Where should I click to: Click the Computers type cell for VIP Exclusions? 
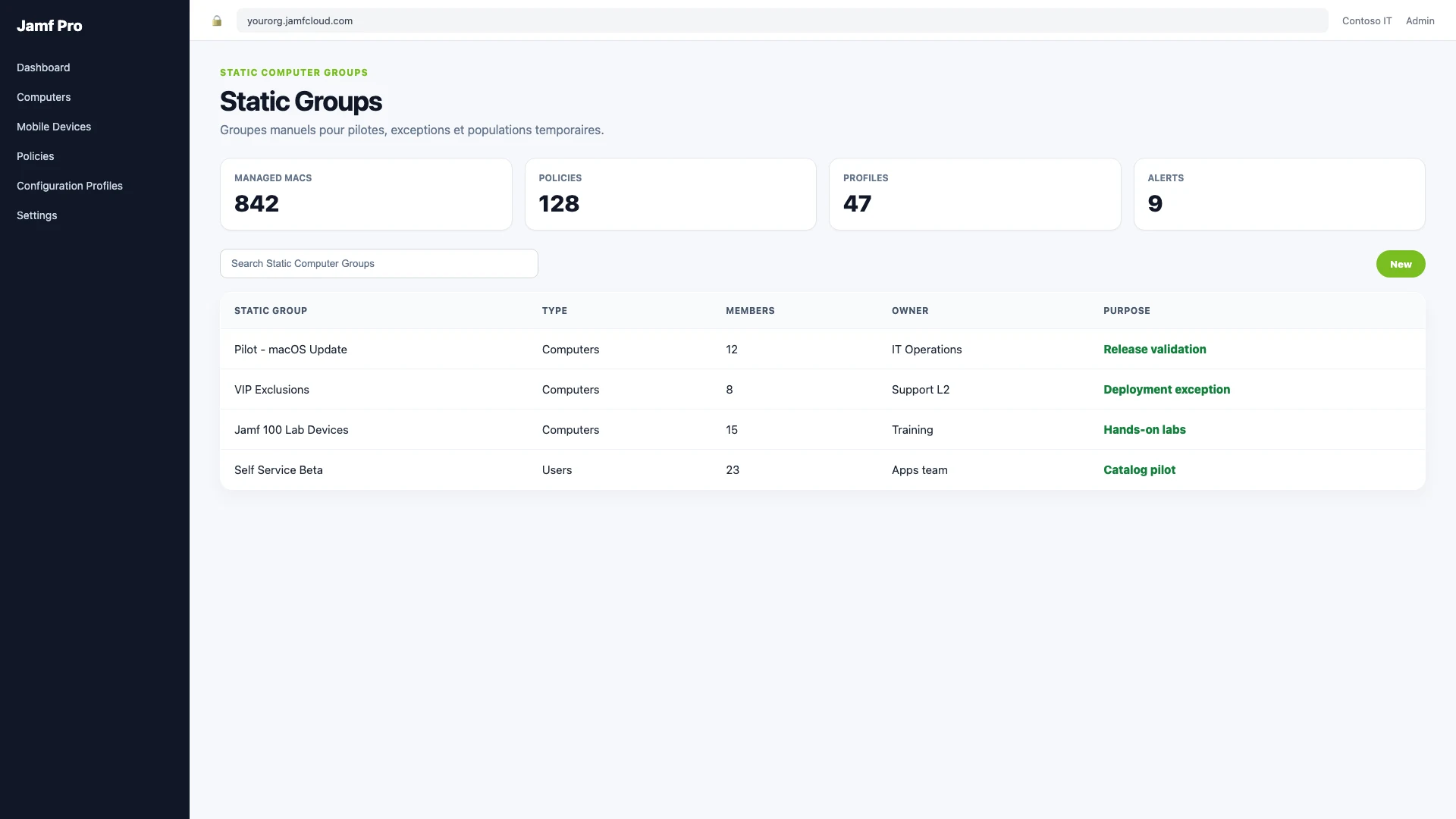(570, 389)
